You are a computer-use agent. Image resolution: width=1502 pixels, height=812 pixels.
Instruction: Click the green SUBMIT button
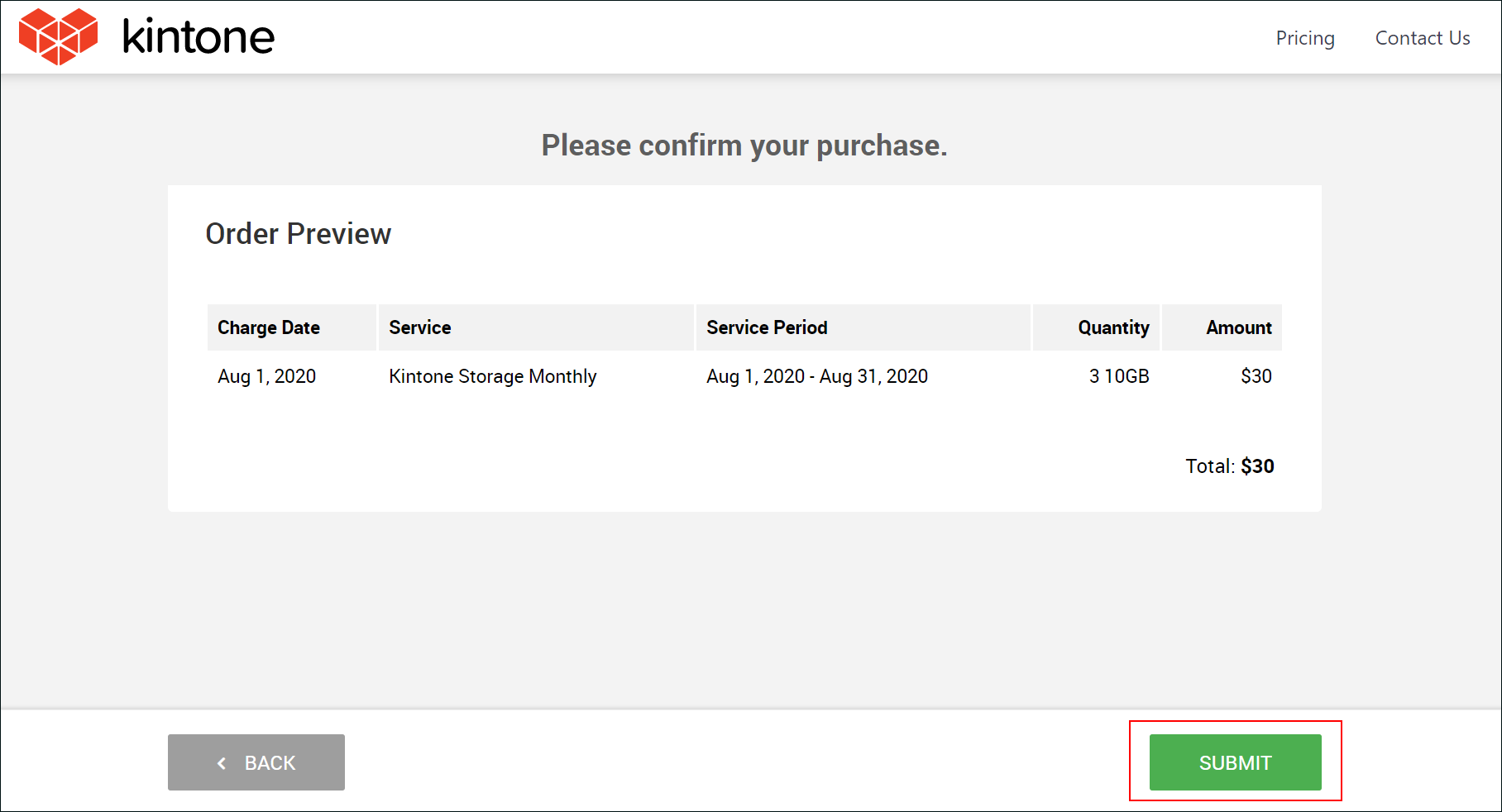[1235, 762]
